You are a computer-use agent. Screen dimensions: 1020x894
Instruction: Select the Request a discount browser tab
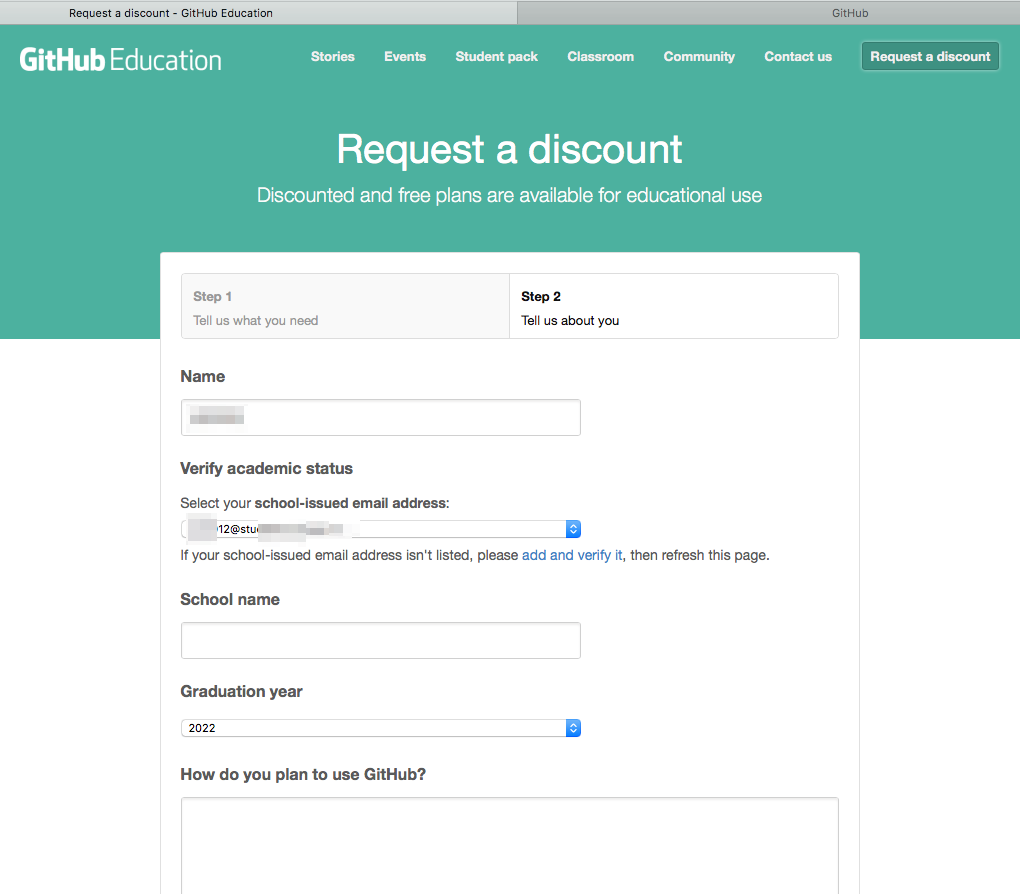[x=171, y=13]
